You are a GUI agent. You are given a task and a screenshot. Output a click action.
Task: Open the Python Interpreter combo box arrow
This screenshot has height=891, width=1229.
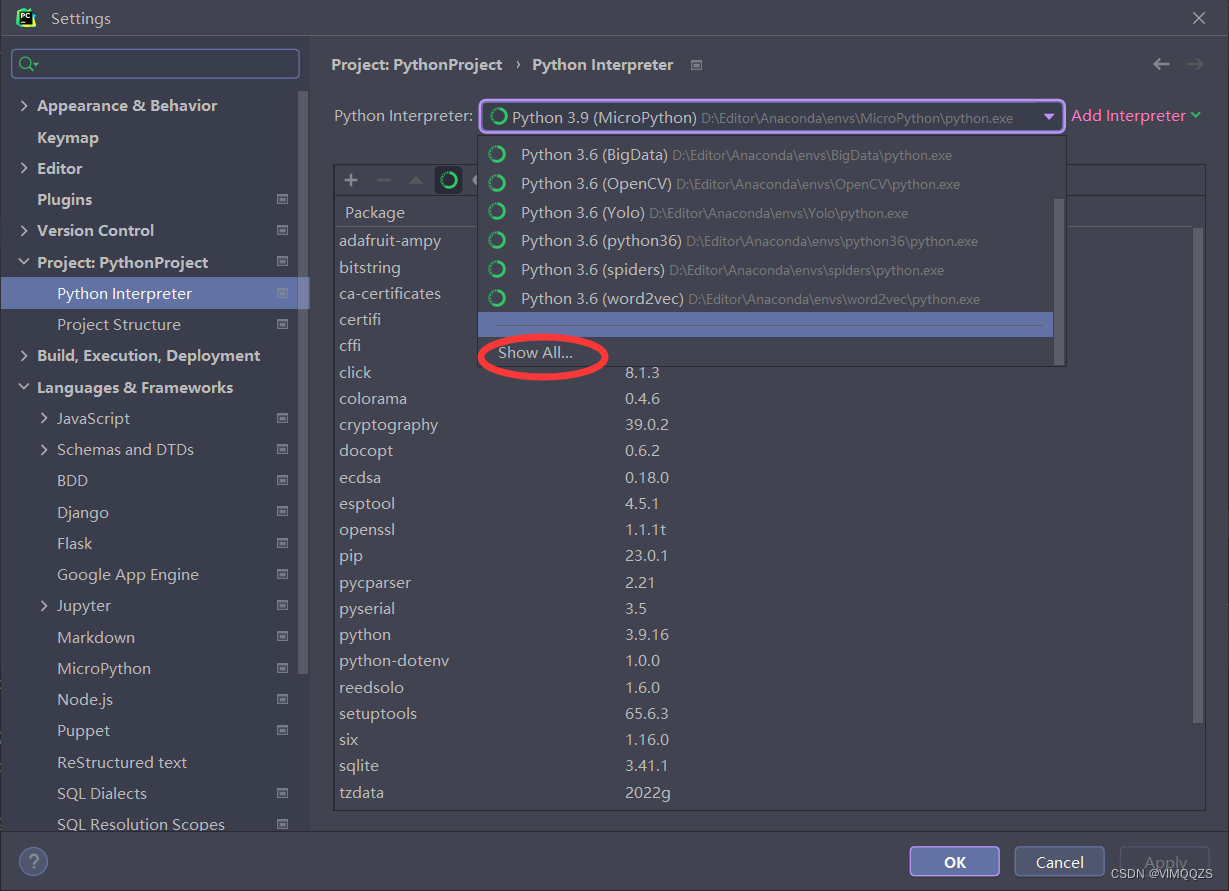pos(1048,117)
